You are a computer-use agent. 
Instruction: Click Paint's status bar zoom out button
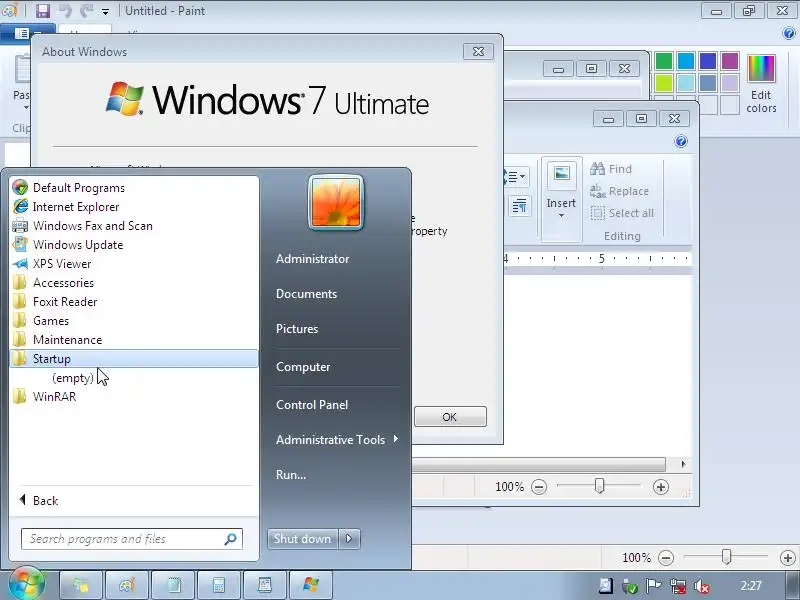point(666,558)
